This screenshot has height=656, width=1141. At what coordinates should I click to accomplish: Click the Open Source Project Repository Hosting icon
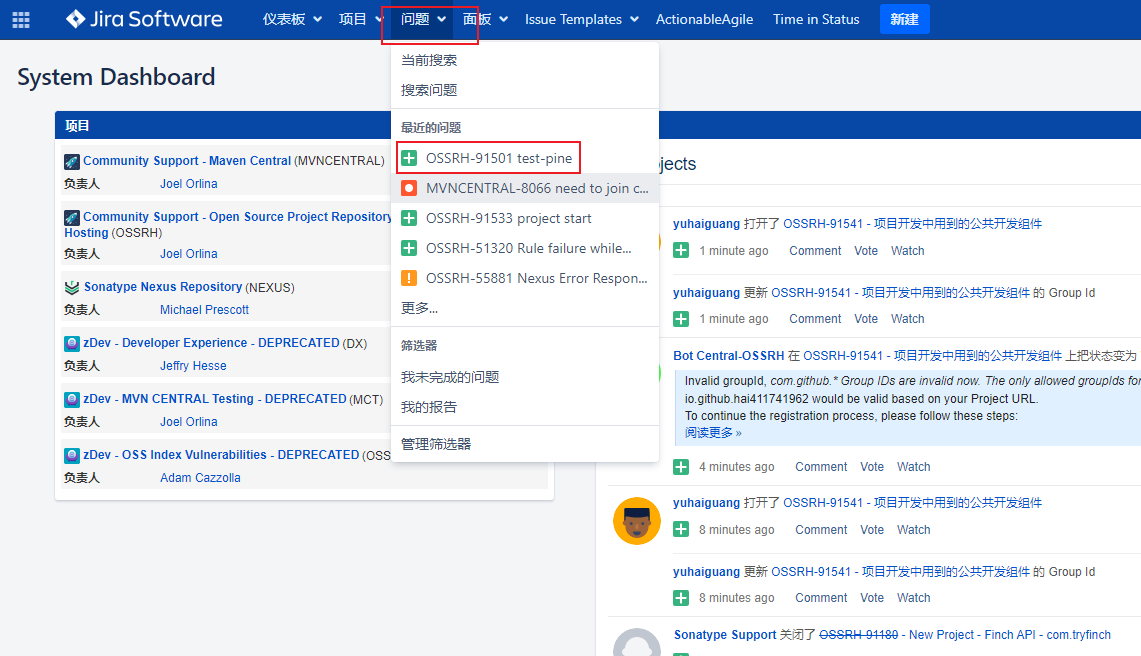(71, 218)
